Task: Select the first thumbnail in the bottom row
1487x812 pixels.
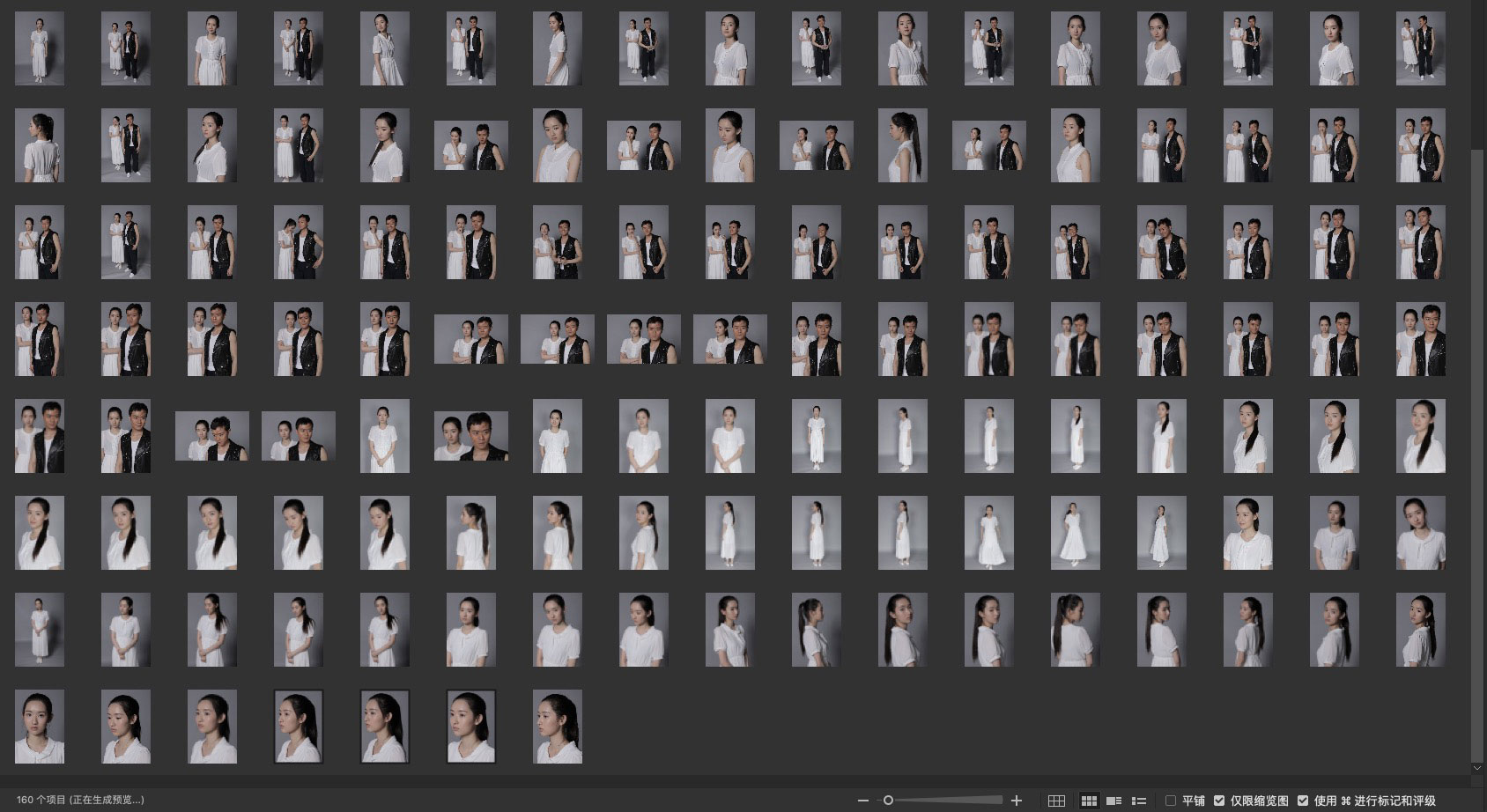Action: [40, 727]
